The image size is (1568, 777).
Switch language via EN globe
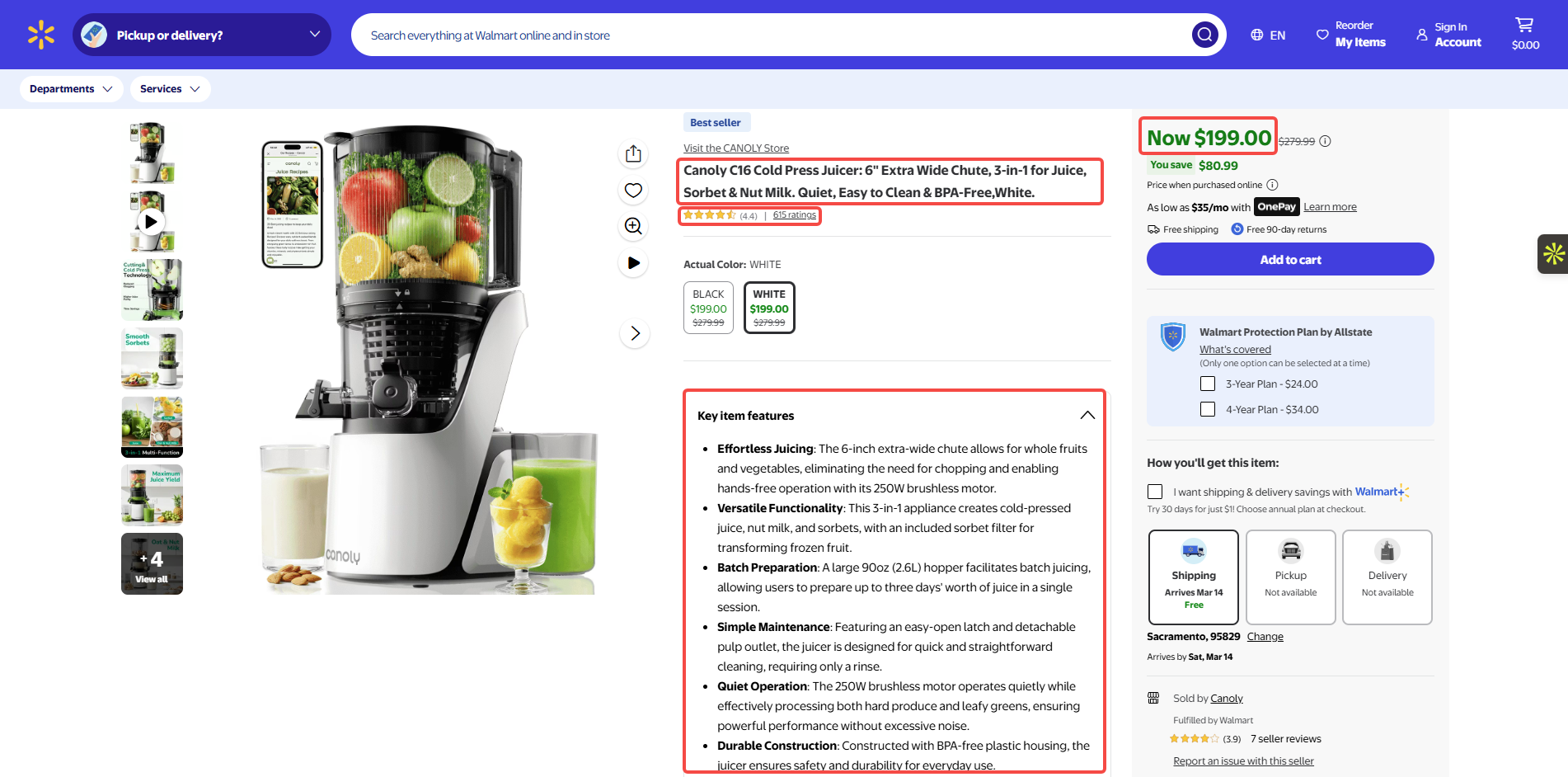click(x=1268, y=35)
